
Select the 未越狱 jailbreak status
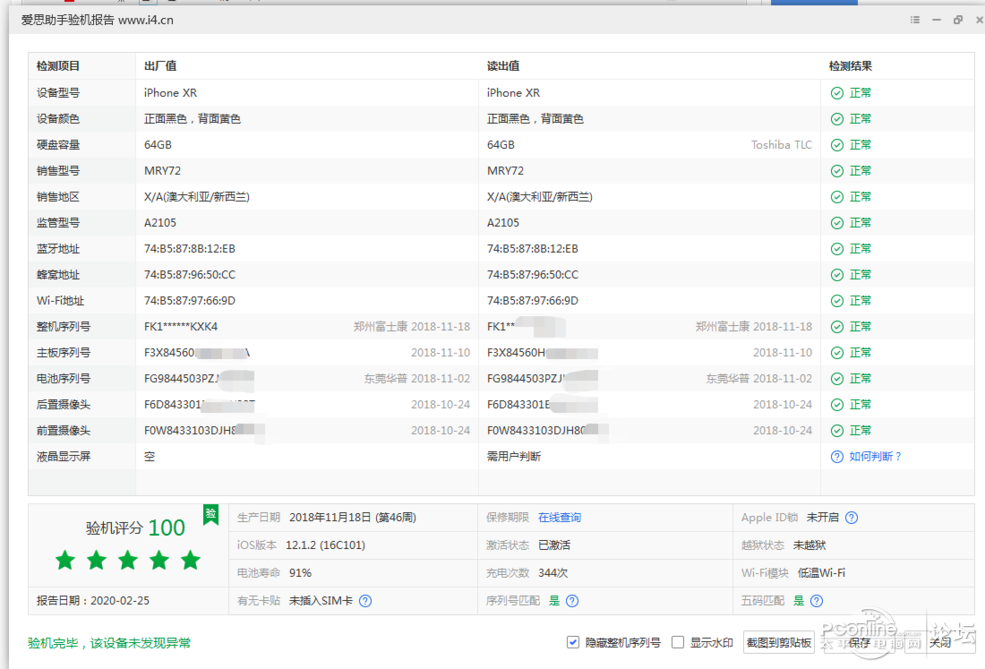(809, 545)
